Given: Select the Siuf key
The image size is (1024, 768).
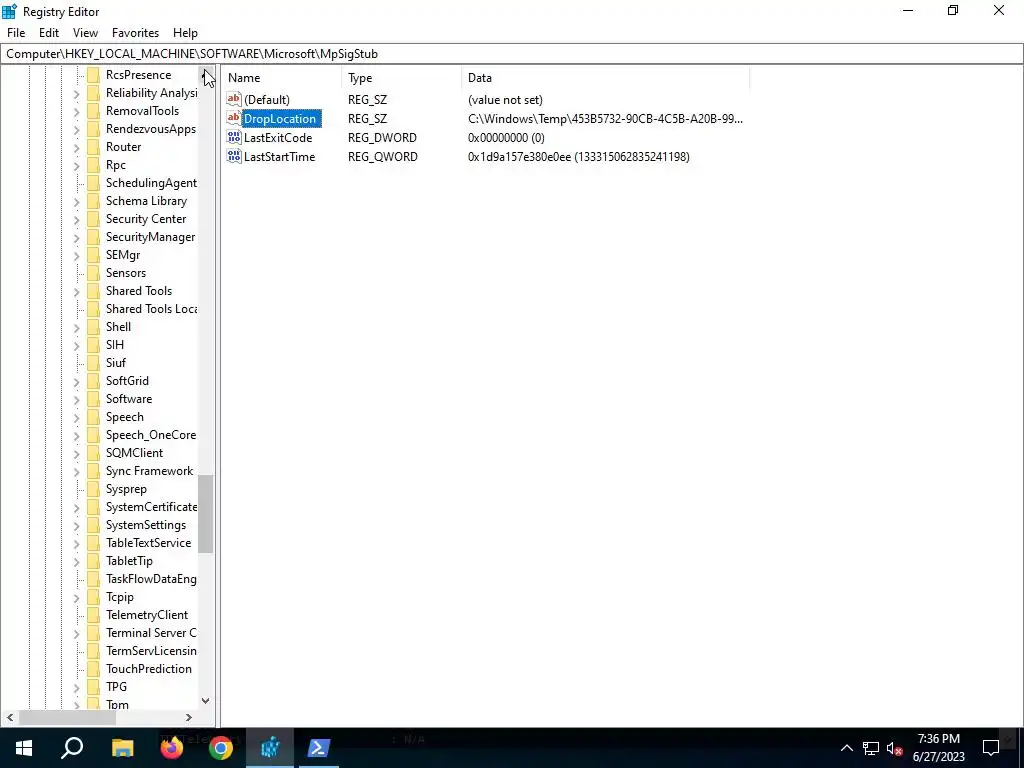Looking at the screenshot, I should click(x=116, y=362).
